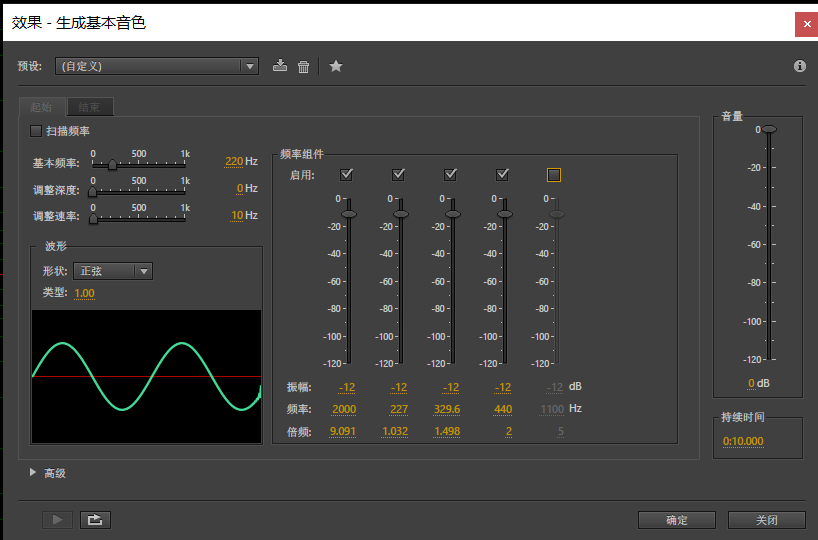818x540 pixels.
Task: Click the 关闭 button
Action: coord(766,520)
